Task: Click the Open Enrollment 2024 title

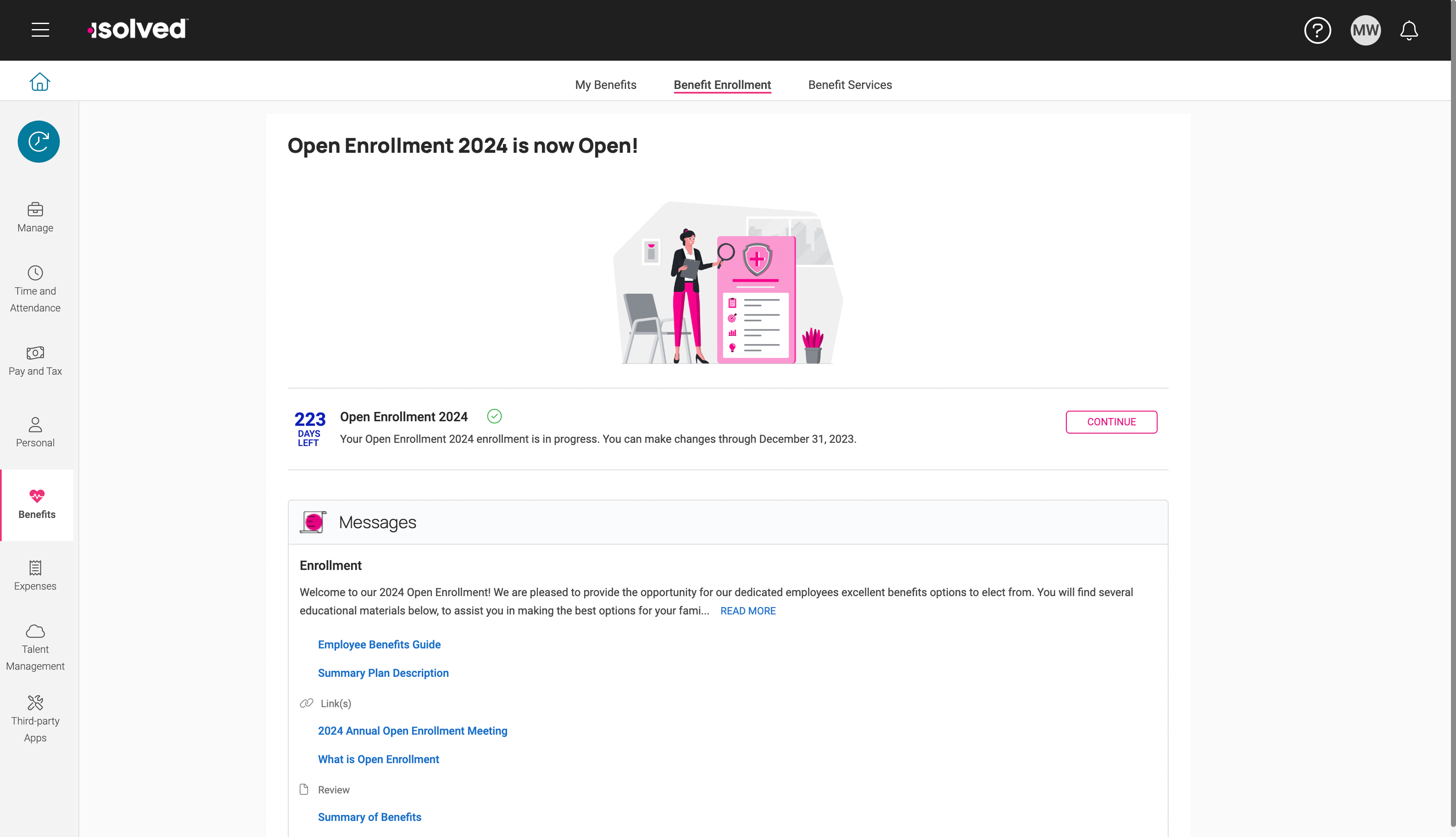Action: click(x=403, y=417)
